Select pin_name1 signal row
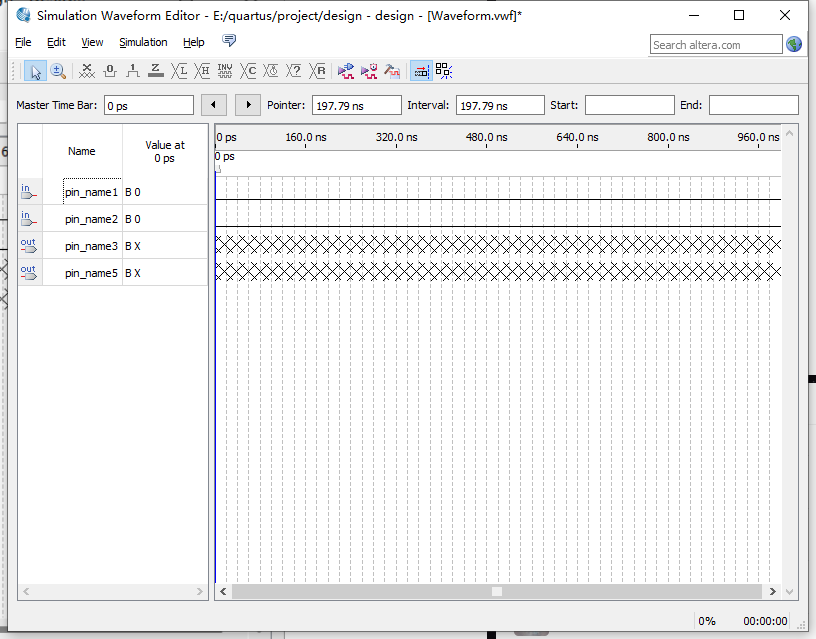The width and height of the screenshot is (816, 639). click(x=113, y=191)
